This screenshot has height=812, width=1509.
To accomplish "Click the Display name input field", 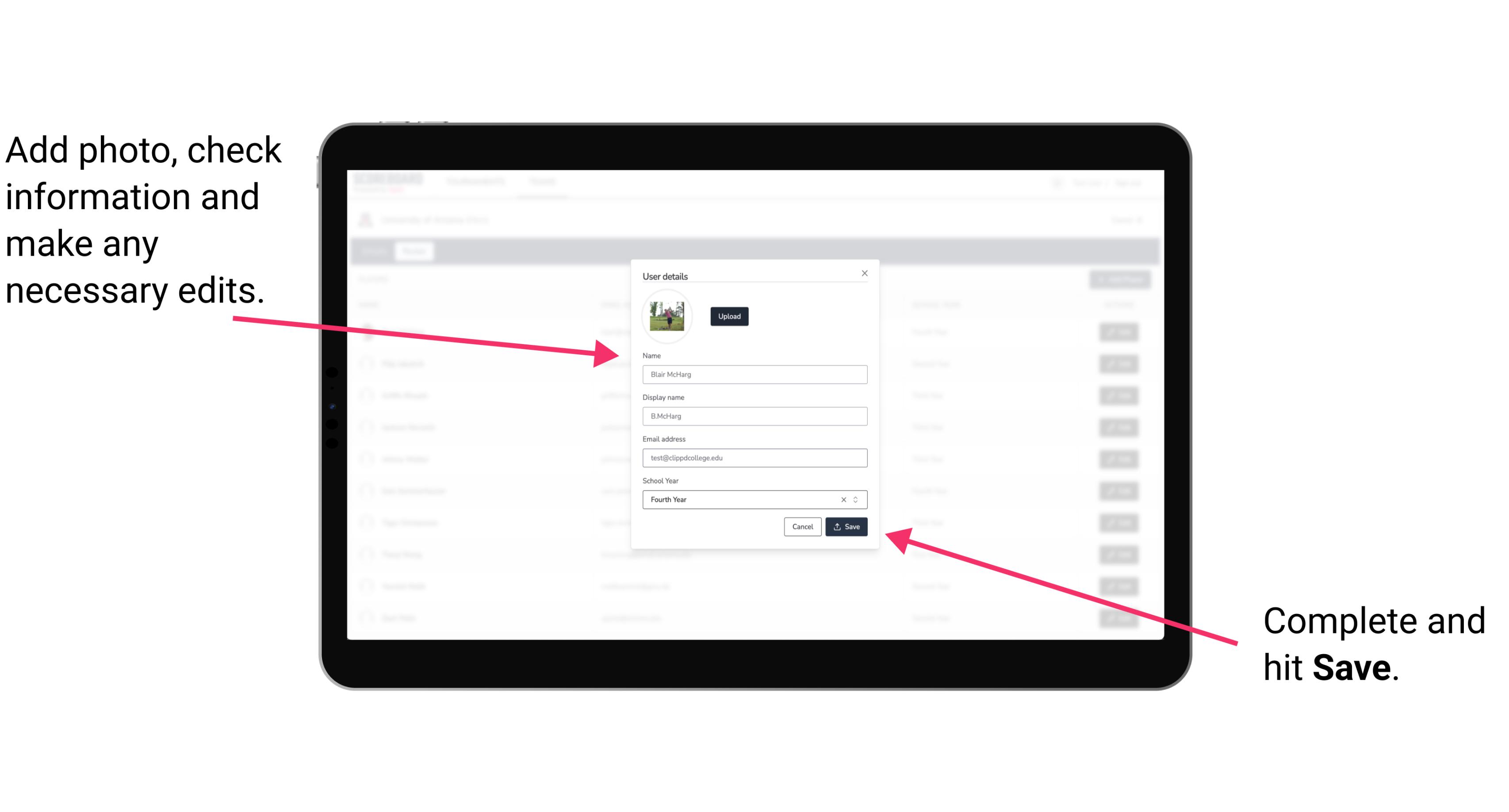I will click(754, 416).
